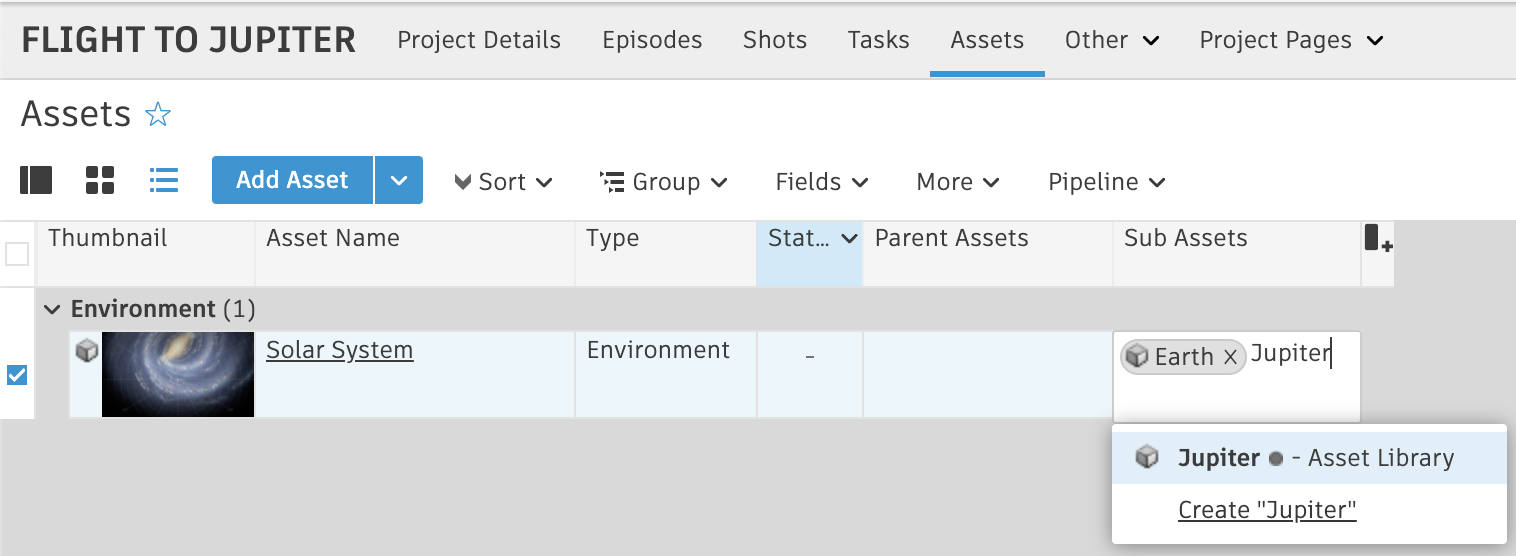The image size is (1516, 556).
Task: Open the Solar System asset link
Action: tap(339, 350)
